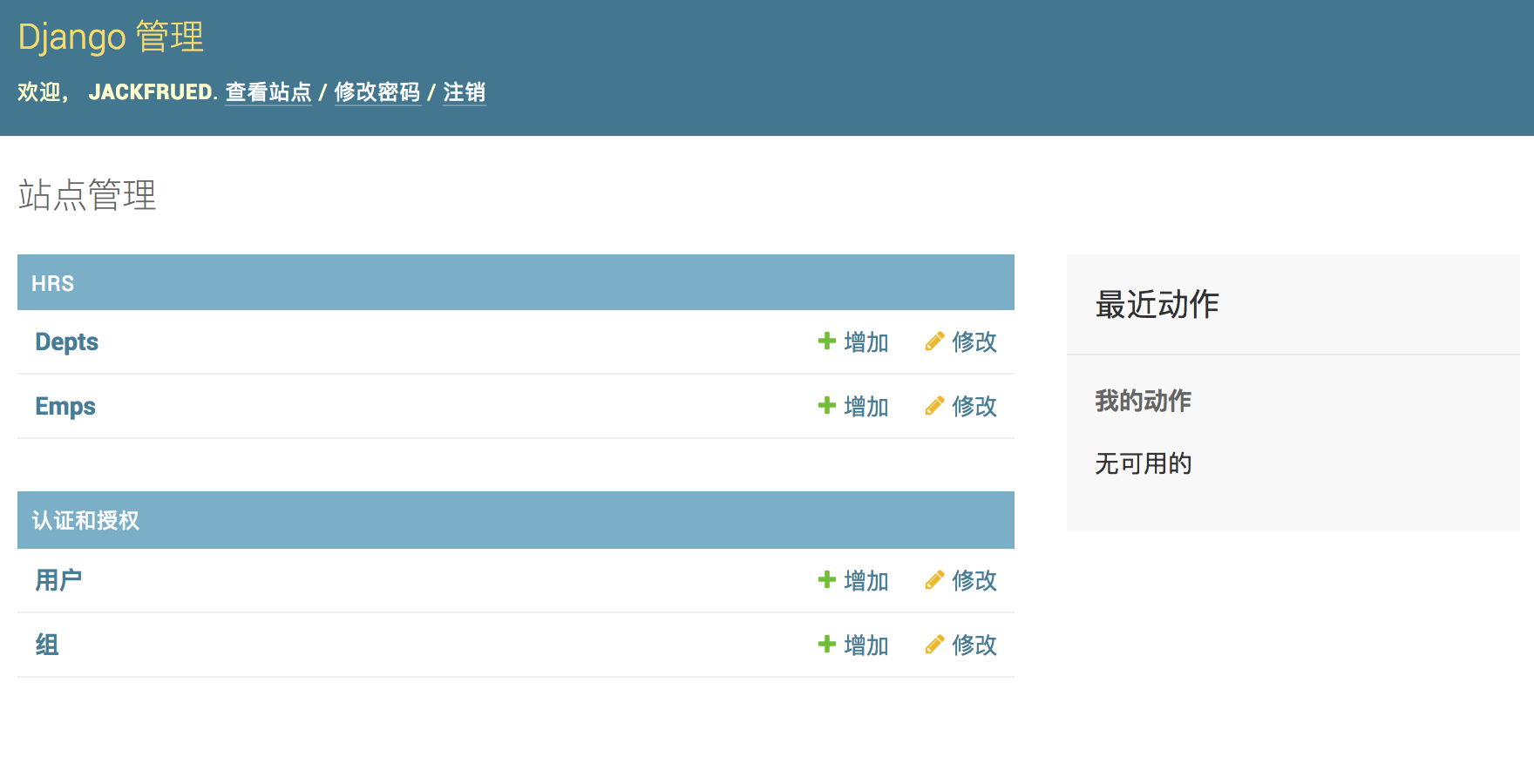Viewport: 1534px width, 784px height.
Task: Open the HRS app section header
Action: click(x=52, y=283)
